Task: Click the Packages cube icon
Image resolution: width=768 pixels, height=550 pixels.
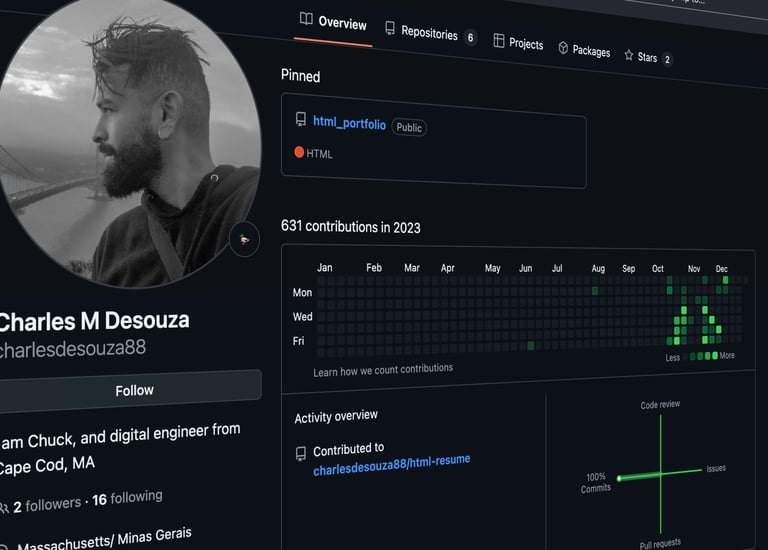Action: click(563, 48)
